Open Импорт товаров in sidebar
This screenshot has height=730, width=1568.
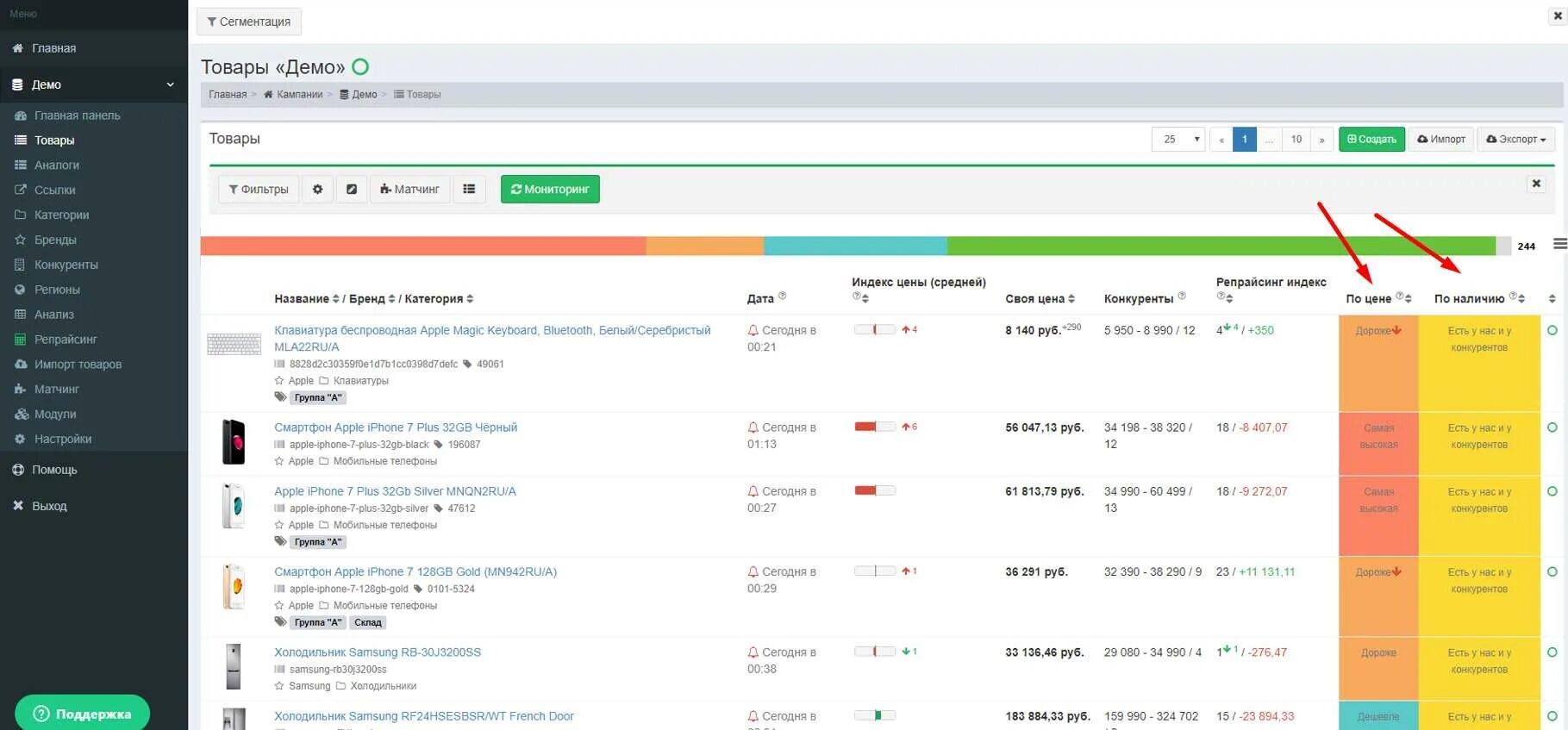tap(78, 365)
